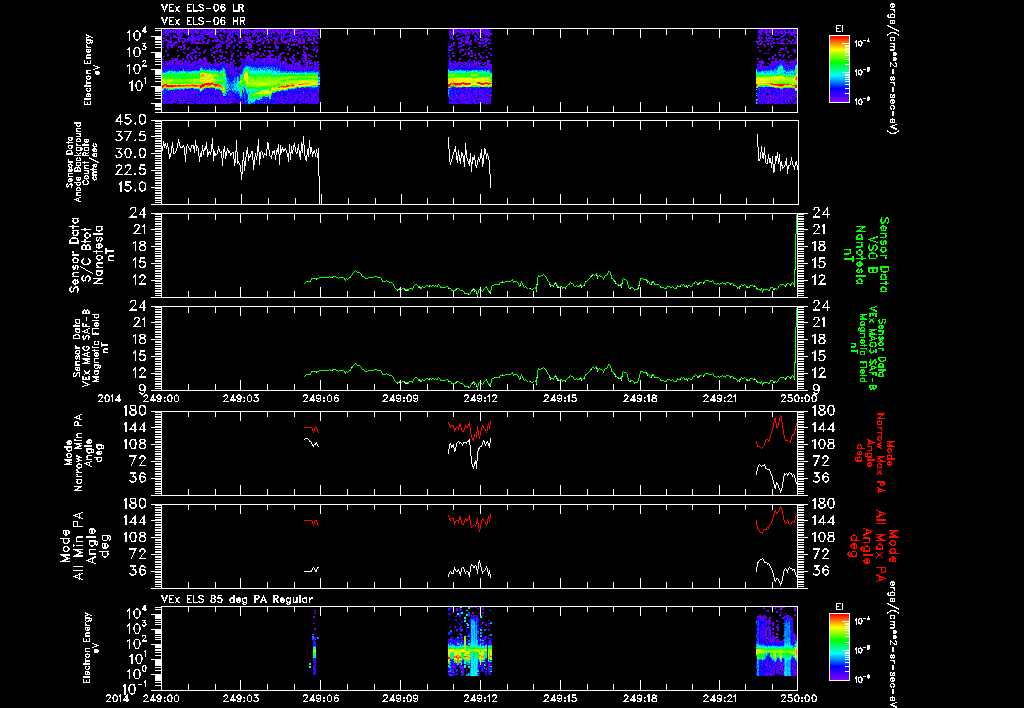Image resolution: width=1024 pixels, height=708 pixels.
Task: Click "249:03" on the bottom time axis
Action: pos(241,696)
